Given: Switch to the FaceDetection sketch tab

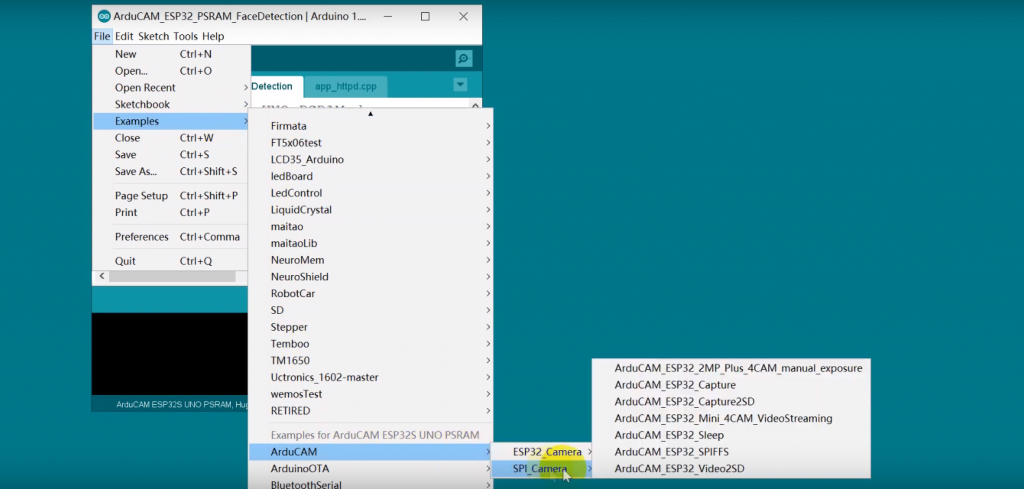Looking at the screenshot, I should (x=276, y=86).
